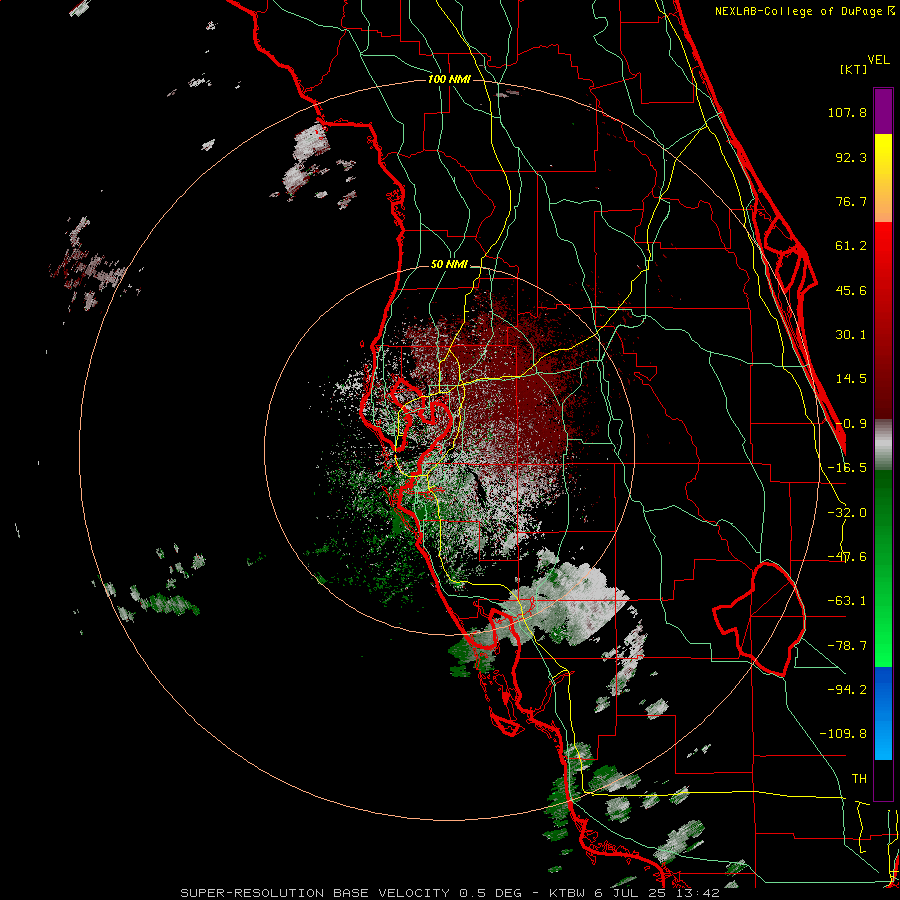
Task: Click the VEL legend title
Action: 878,60
